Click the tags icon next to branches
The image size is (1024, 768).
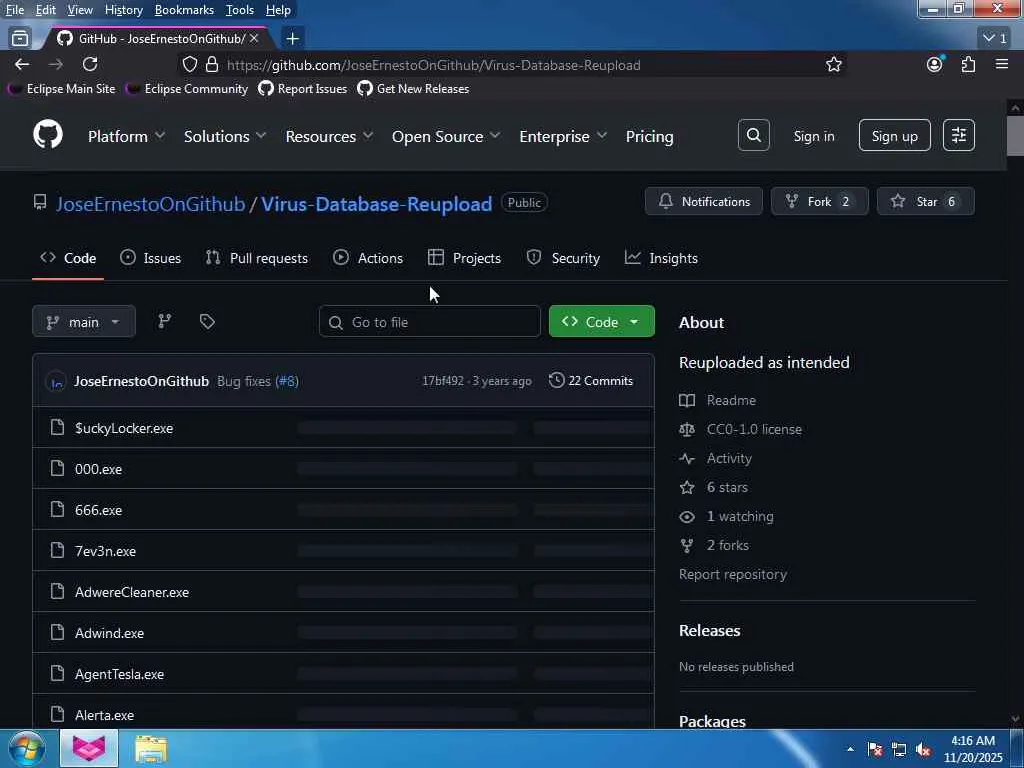(x=207, y=321)
